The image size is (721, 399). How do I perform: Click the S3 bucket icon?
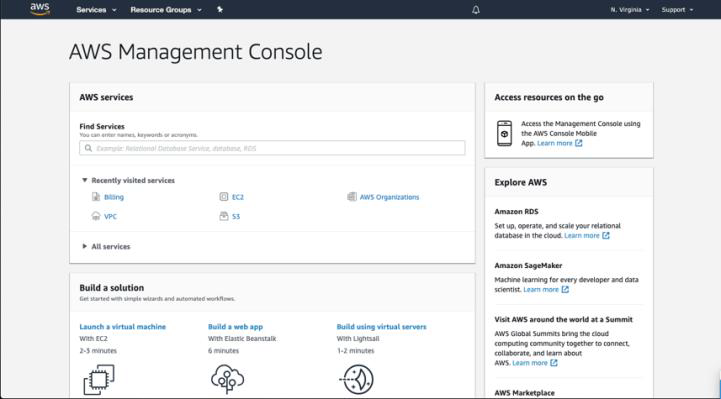coord(223,216)
